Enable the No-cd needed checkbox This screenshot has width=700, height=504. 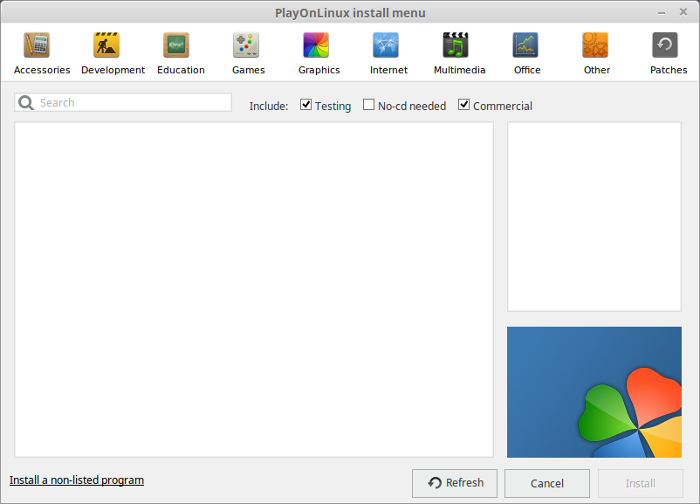pos(369,105)
